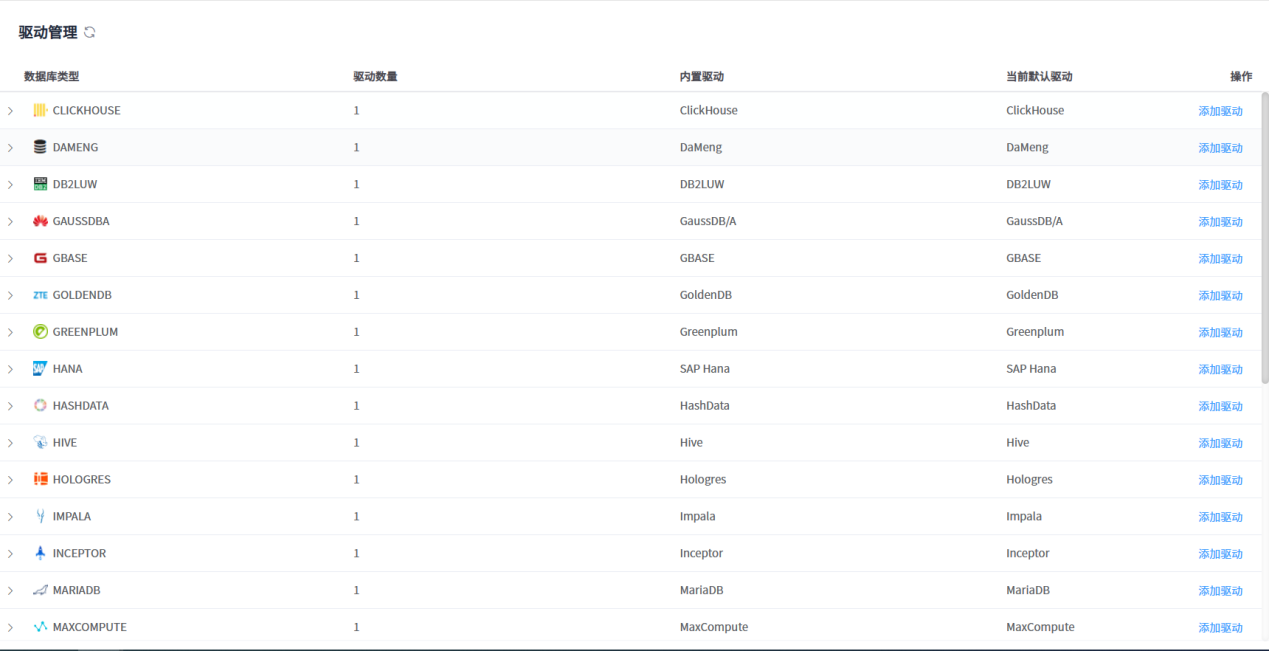Click the DAMENG database icon

[40, 147]
